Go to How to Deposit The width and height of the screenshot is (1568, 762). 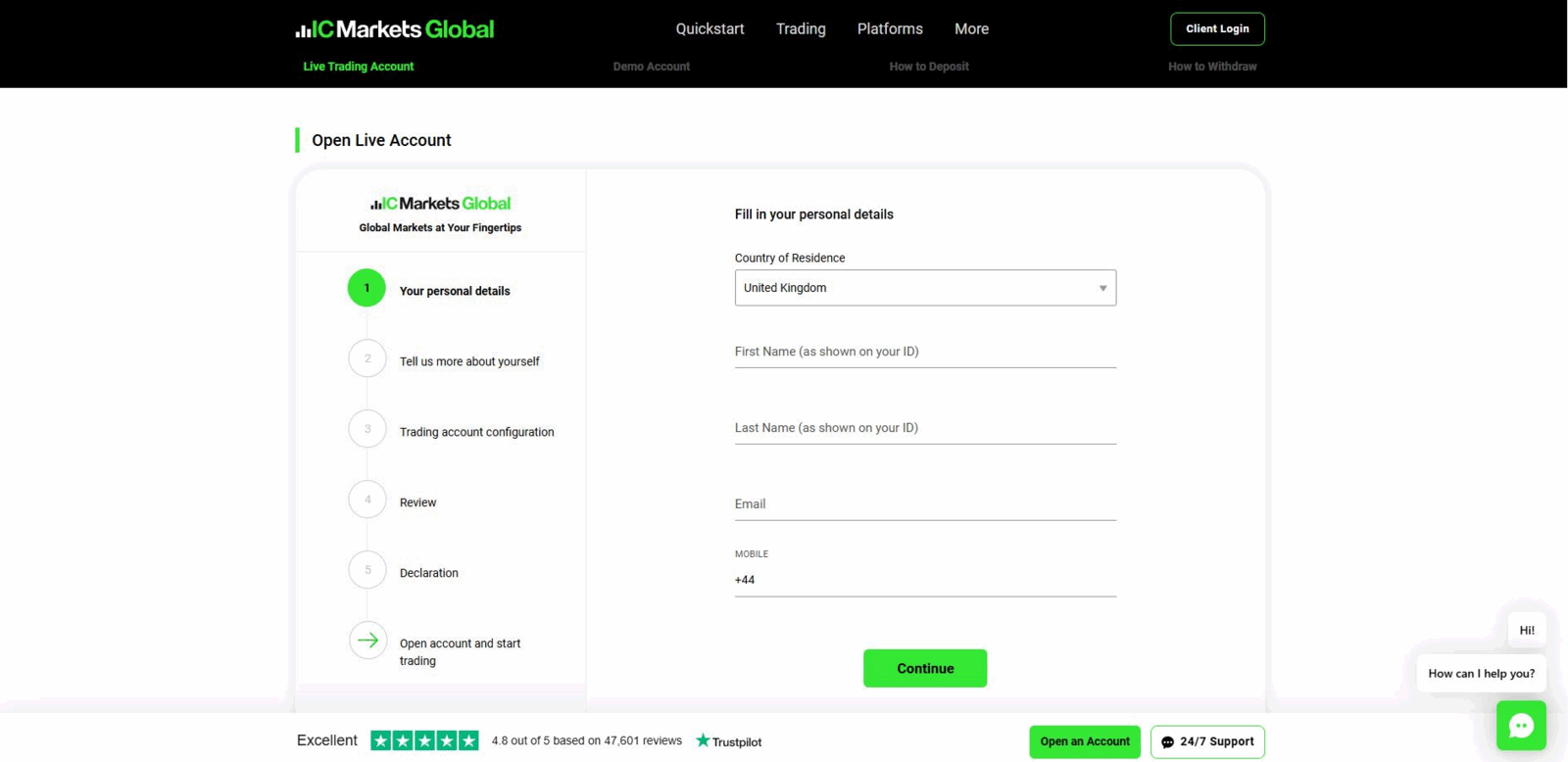click(x=929, y=67)
